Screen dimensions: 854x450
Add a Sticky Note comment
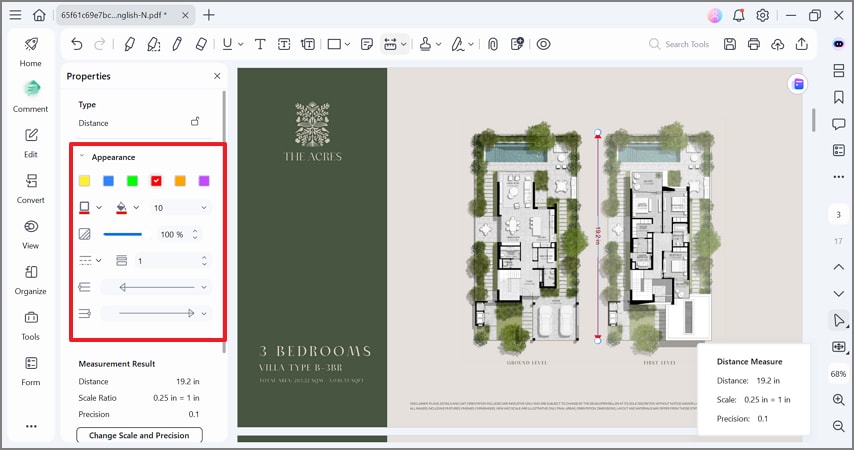click(367, 44)
